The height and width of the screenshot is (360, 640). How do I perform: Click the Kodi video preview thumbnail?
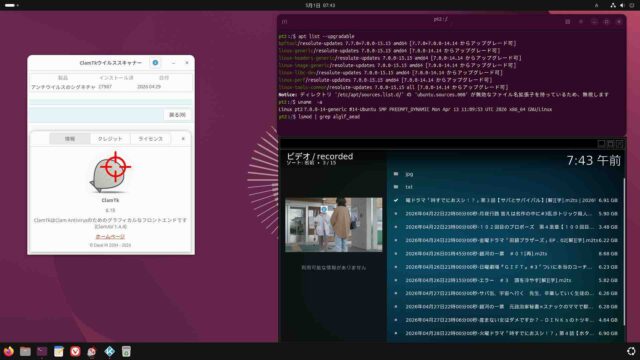coord(333,225)
